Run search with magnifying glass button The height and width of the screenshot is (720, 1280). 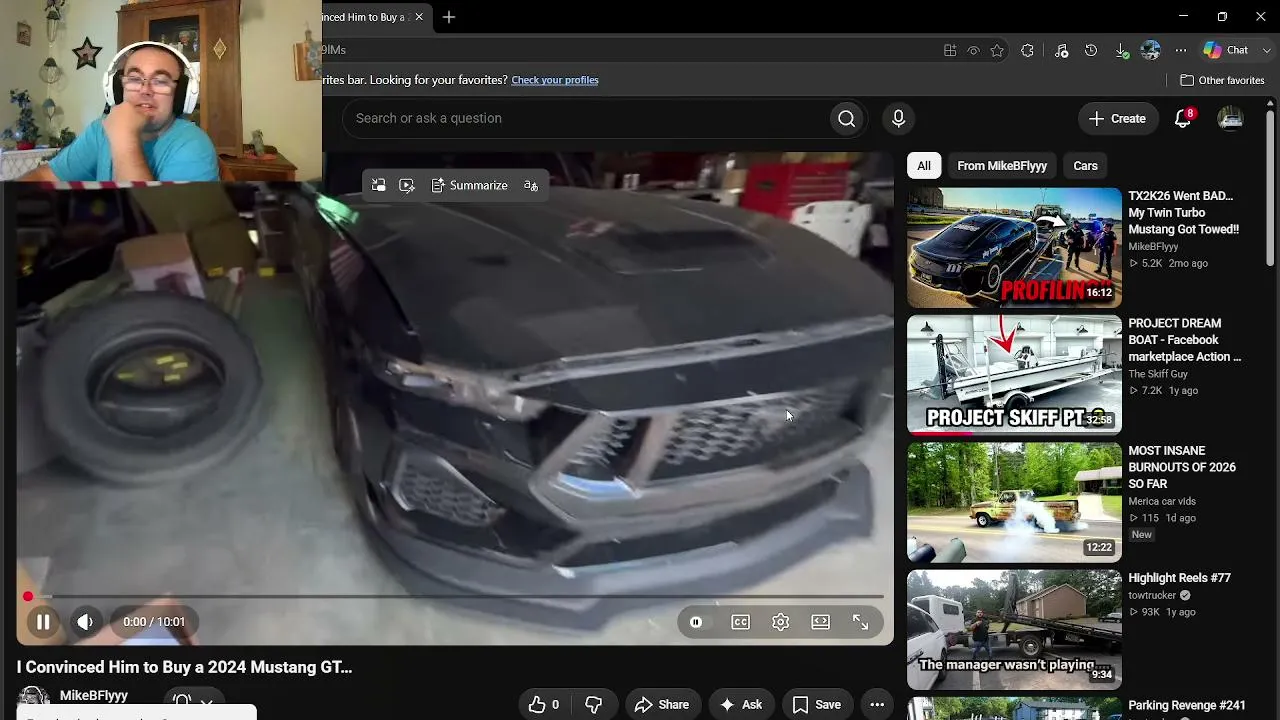pyautogui.click(x=847, y=118)
